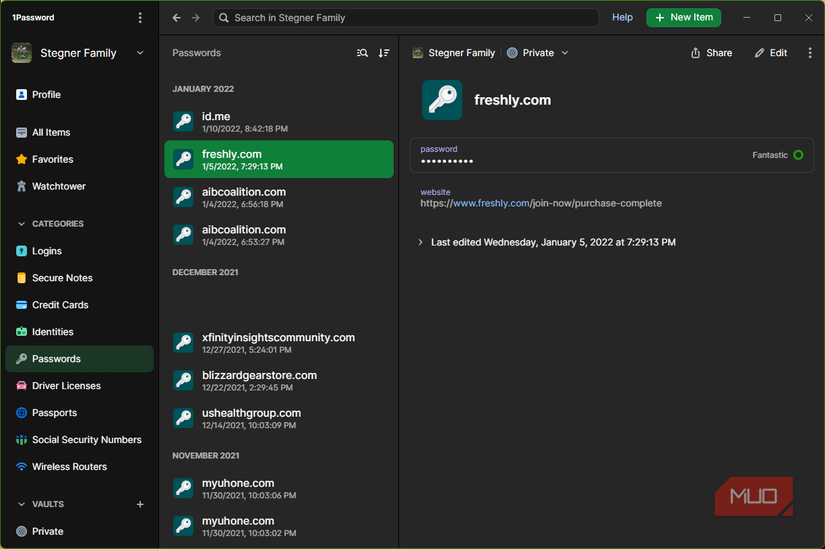Open the Help menu

622,18
